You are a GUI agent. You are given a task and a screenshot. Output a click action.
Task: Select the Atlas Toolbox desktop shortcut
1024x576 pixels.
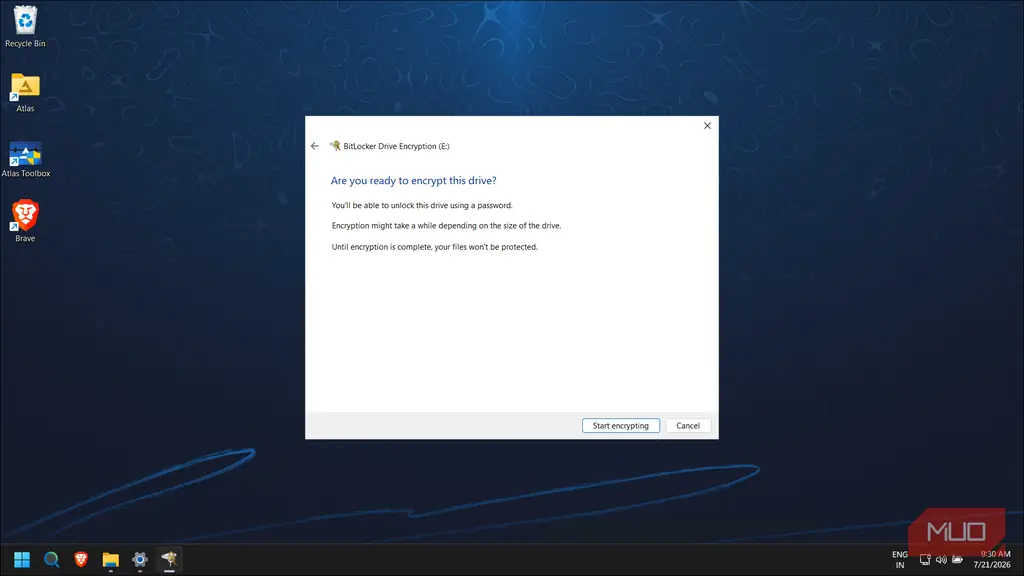pyautogui.click(x=25, y=160)
